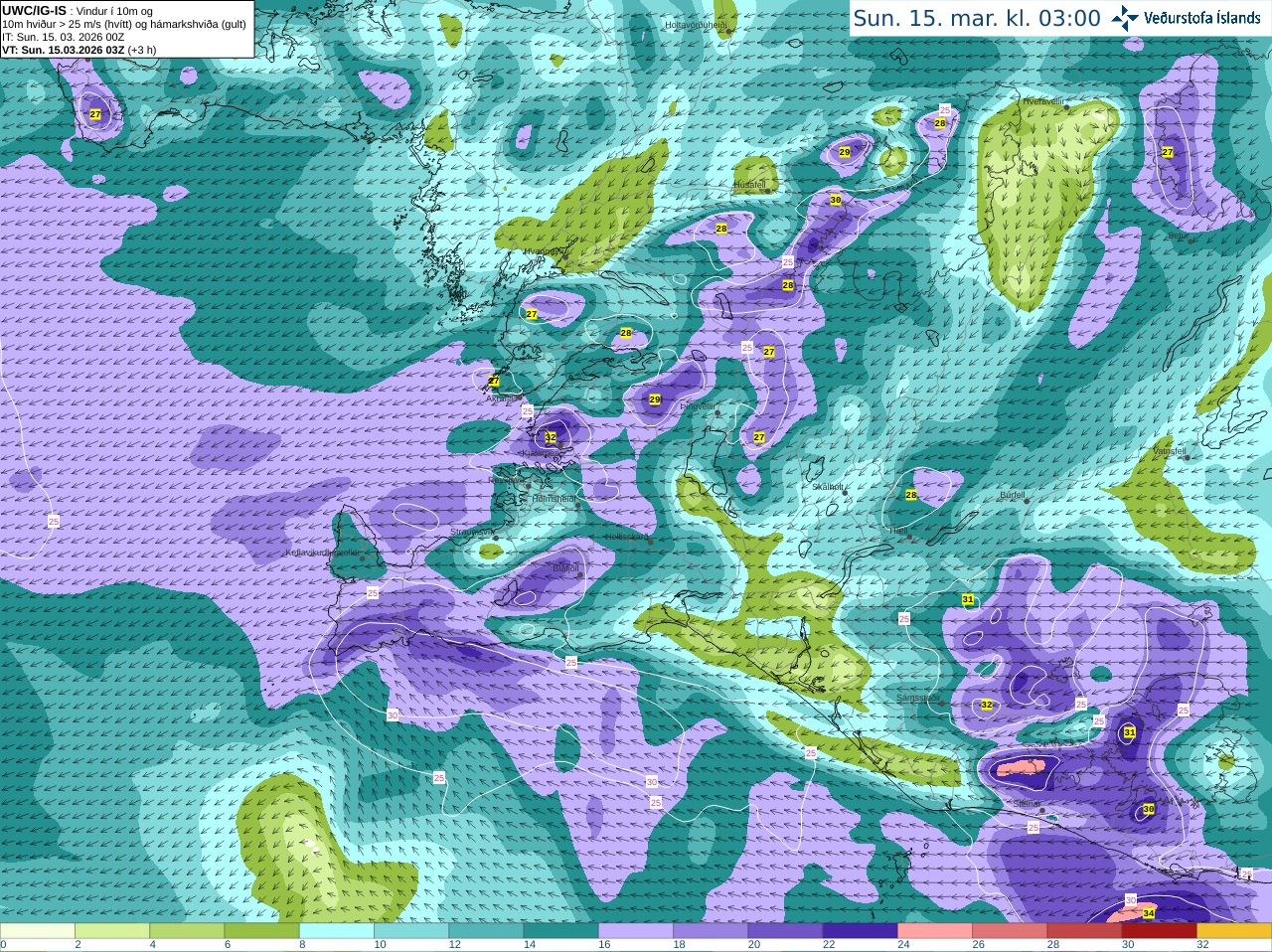Click the 'UWC/IG-IS : Vindur í 10m og' header line

point(78,11)
